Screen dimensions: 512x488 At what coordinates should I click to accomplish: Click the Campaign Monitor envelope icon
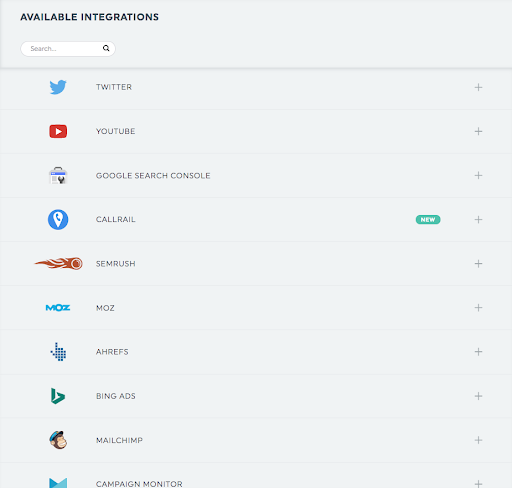pos(58,483)
